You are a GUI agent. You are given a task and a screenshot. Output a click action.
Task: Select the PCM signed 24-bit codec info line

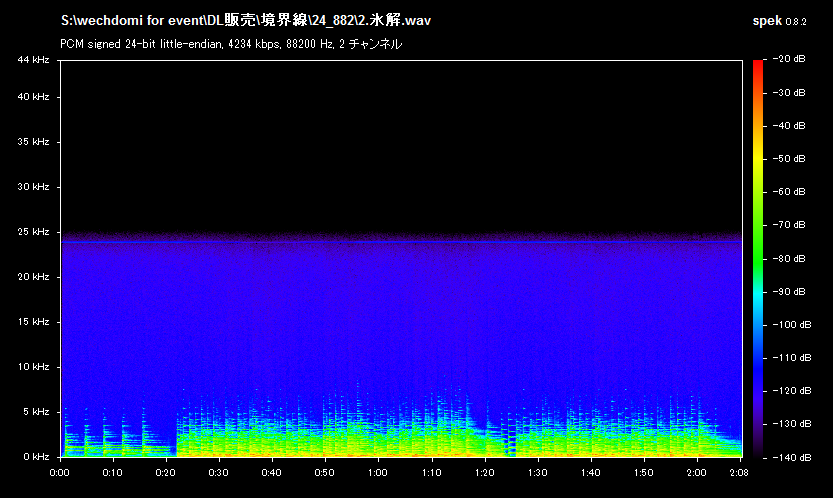231,44
